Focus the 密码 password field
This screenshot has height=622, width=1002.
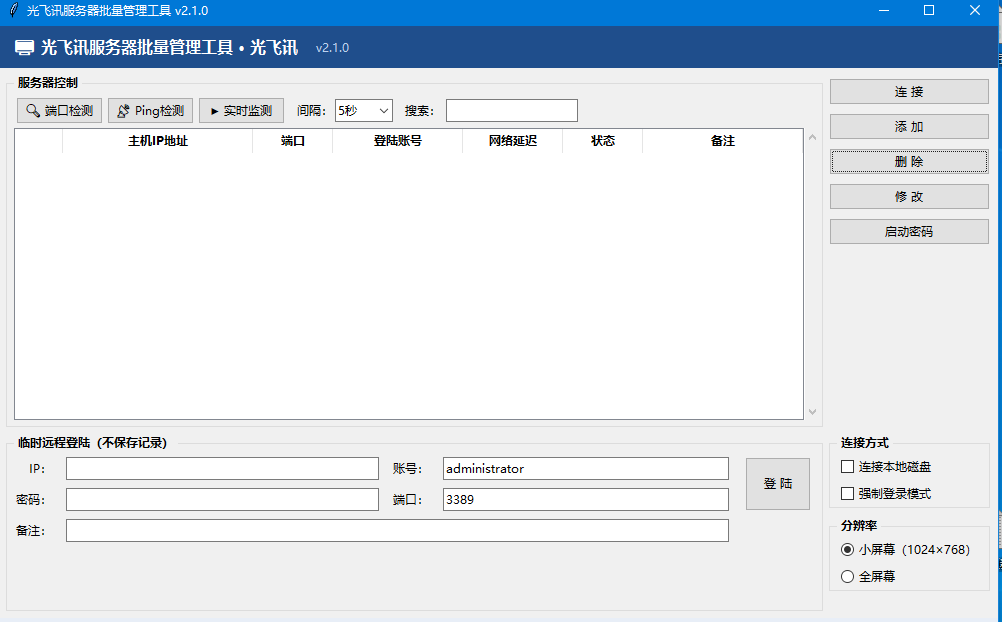click(x=222, y=499)
